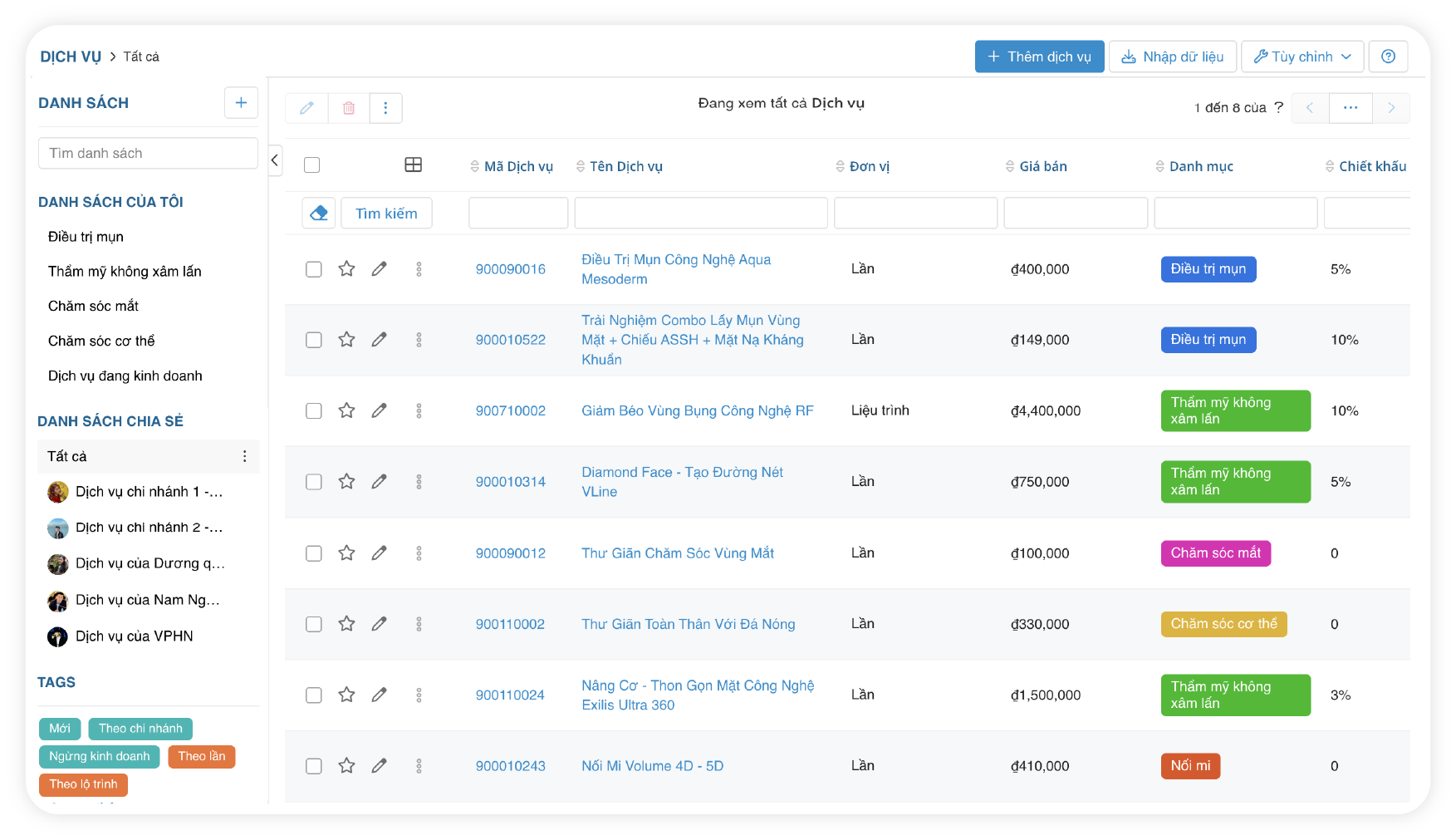Expand the Tùy chỉnh dropdown
1456x840 pixels.
[x=1302, y=56]
